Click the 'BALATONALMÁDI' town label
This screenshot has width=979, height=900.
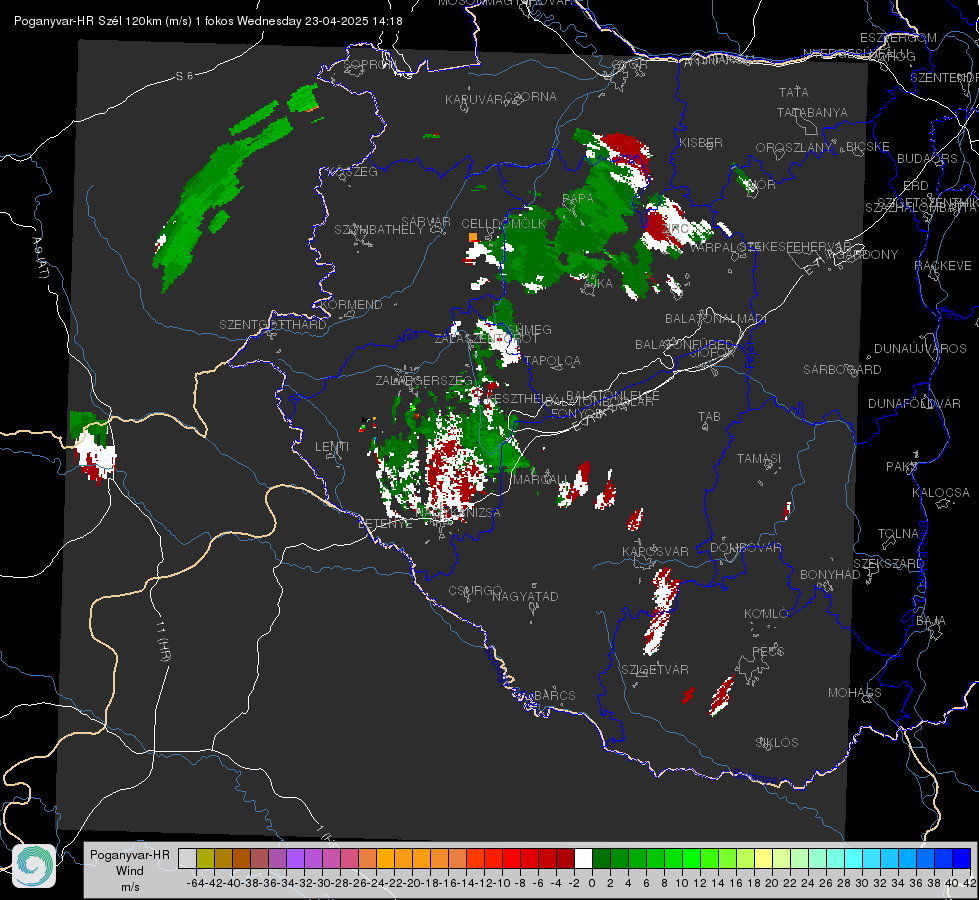716,319
